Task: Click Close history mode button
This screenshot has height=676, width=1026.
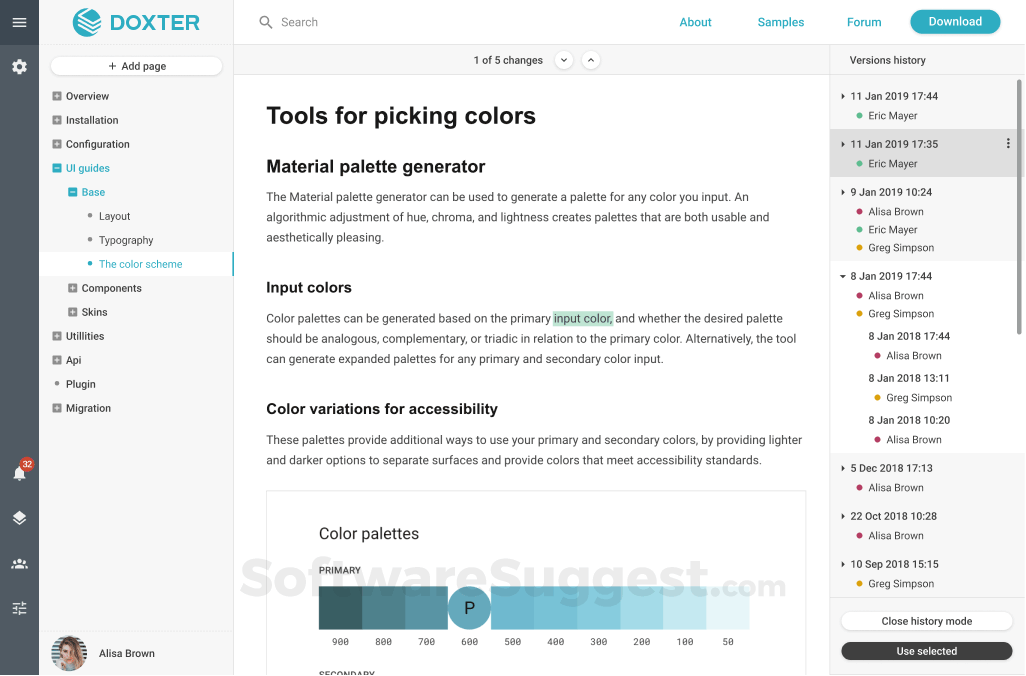Action: [926, 621]
